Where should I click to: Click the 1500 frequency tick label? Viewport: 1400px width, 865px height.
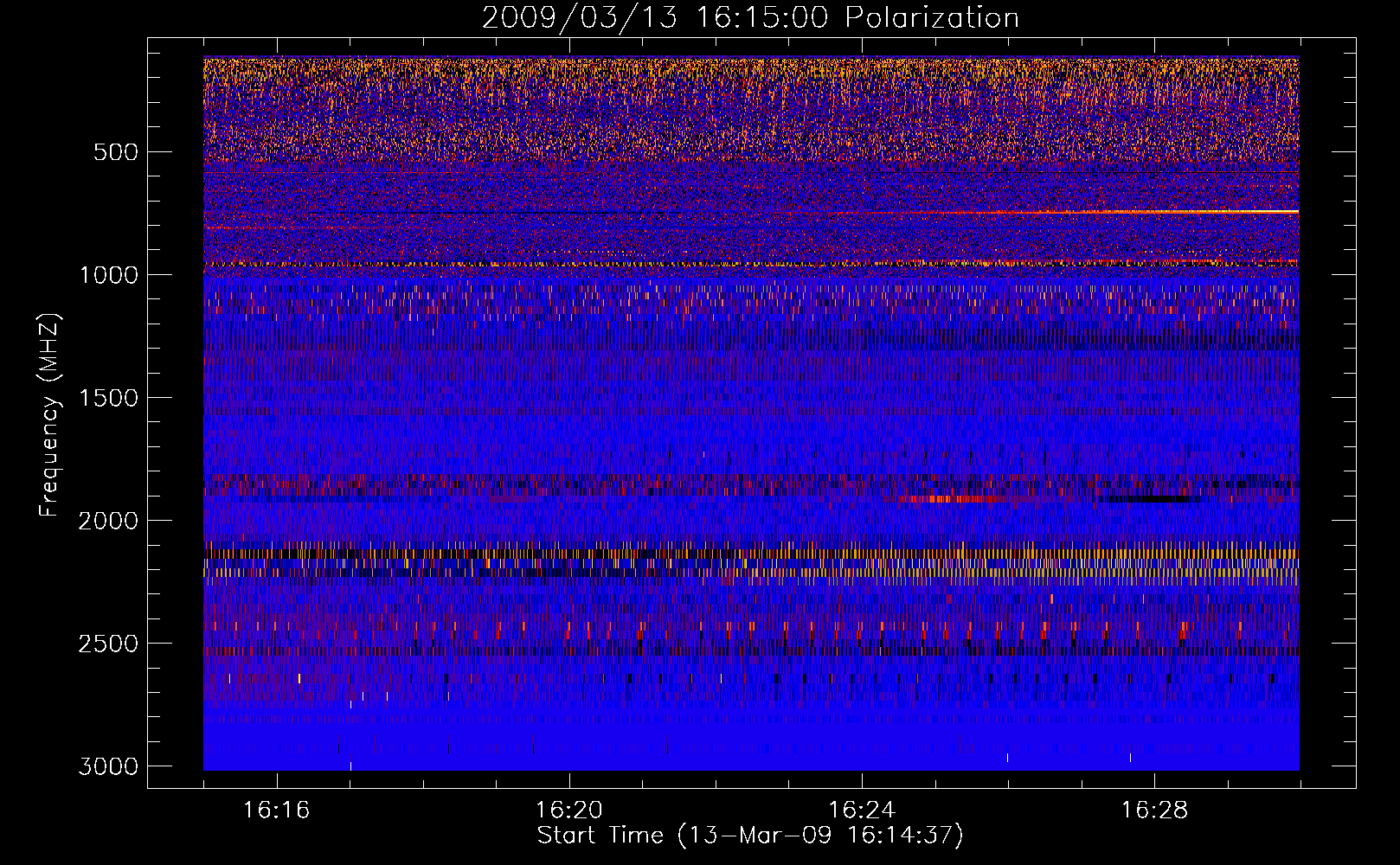click(x=108, y=398)
